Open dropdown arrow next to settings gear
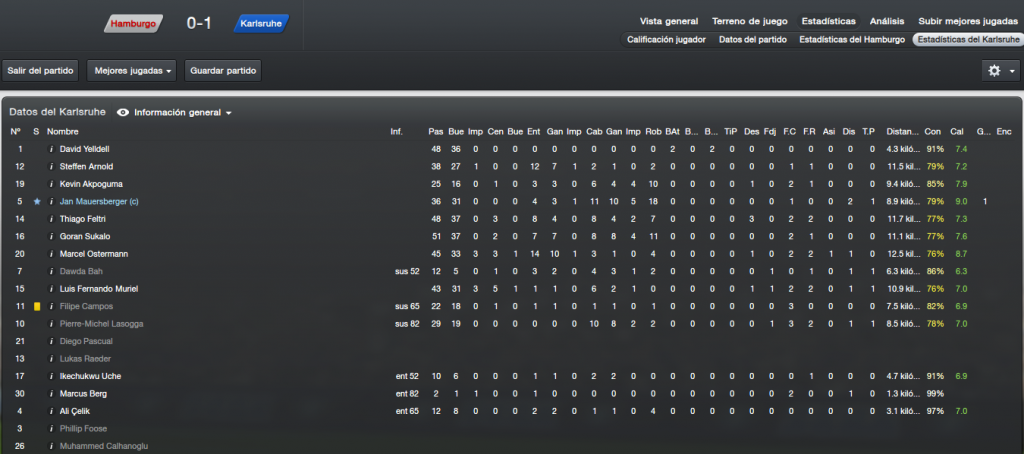1024x454 pixels. pos(1012,71)
